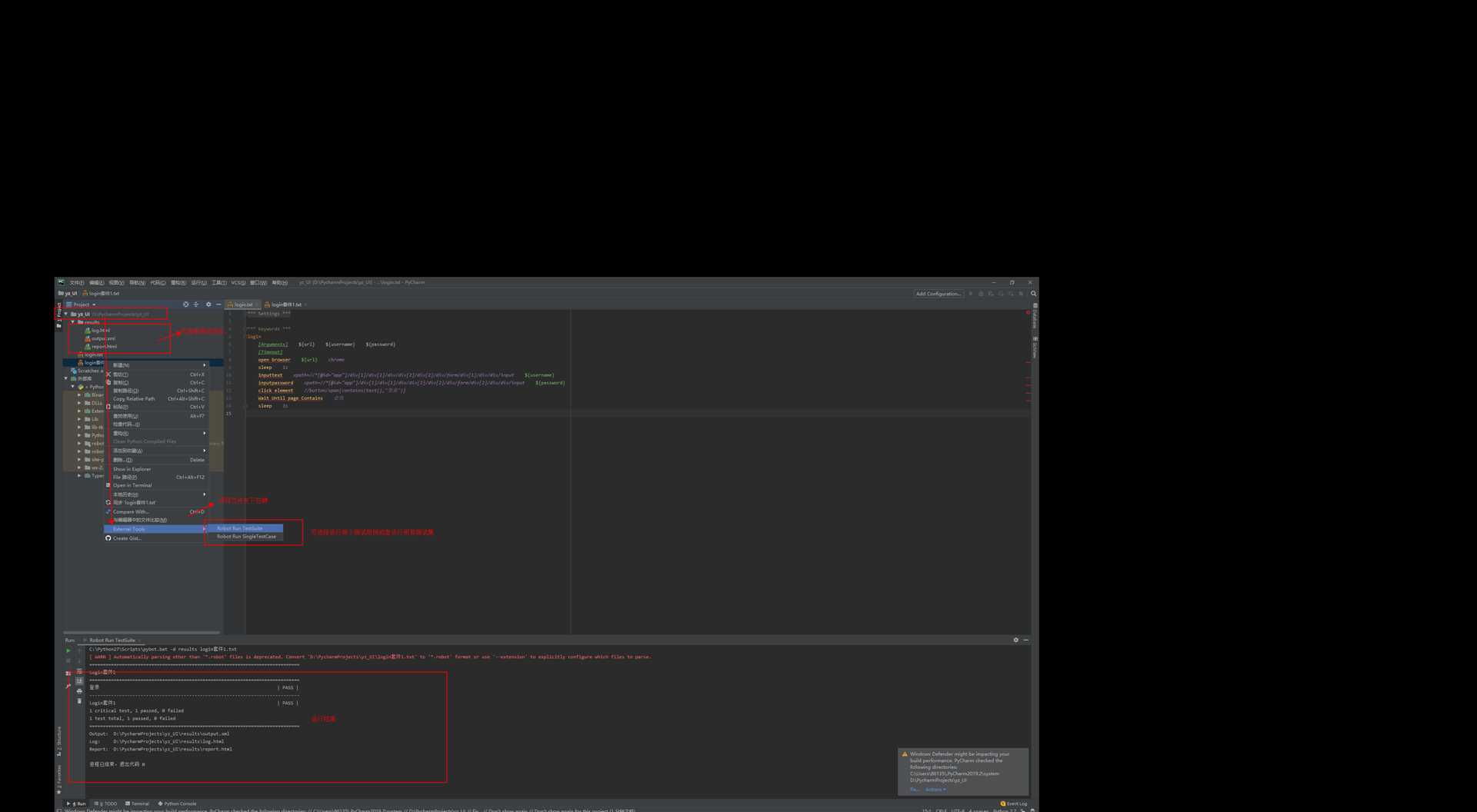The width and height of the screenshot is (1477, 812).
Task: Click the Report path line in run output
Action: click(x=160, y=749)
